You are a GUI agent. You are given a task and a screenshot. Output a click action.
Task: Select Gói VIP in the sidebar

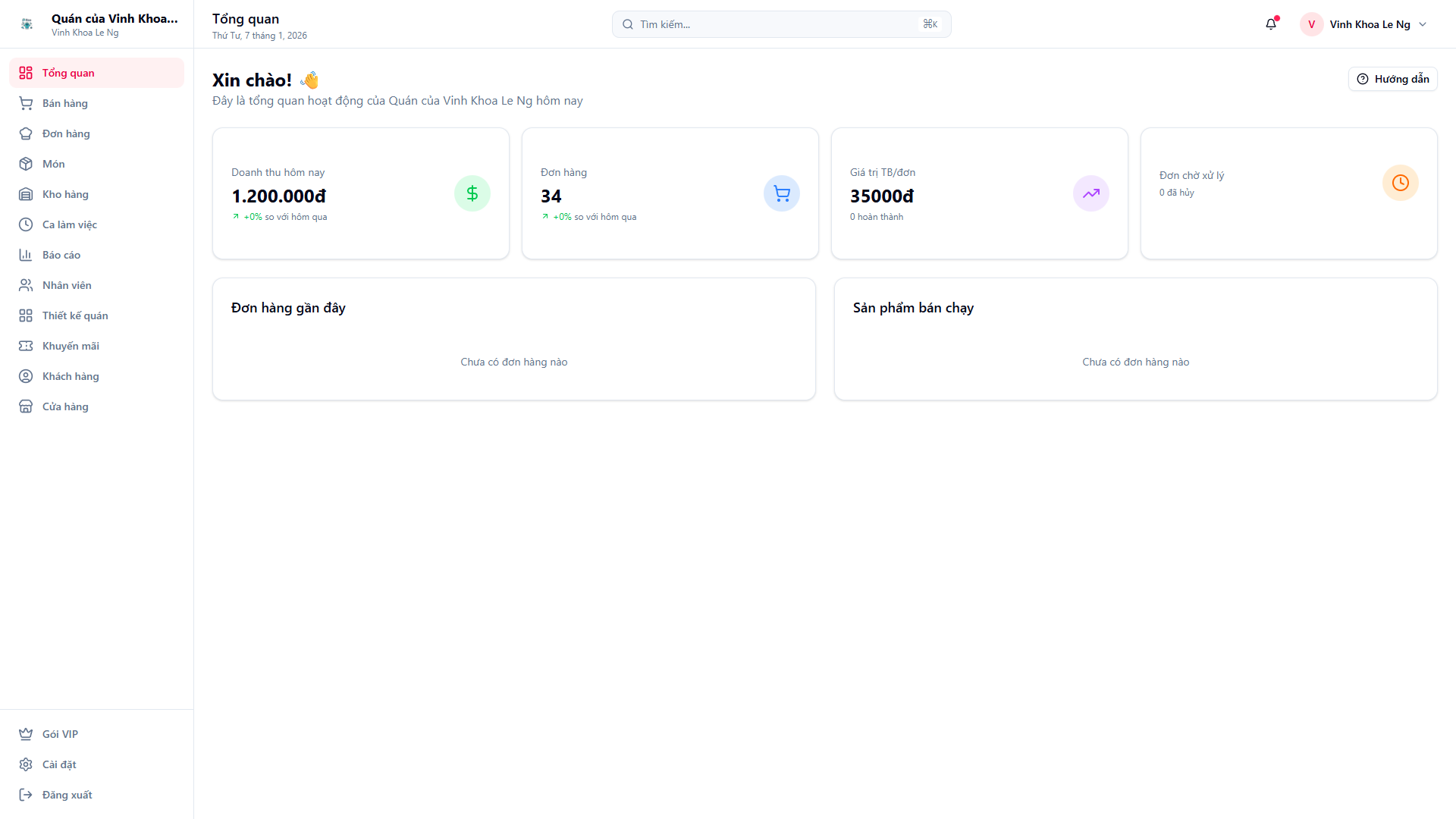click(x=59, y=734)
